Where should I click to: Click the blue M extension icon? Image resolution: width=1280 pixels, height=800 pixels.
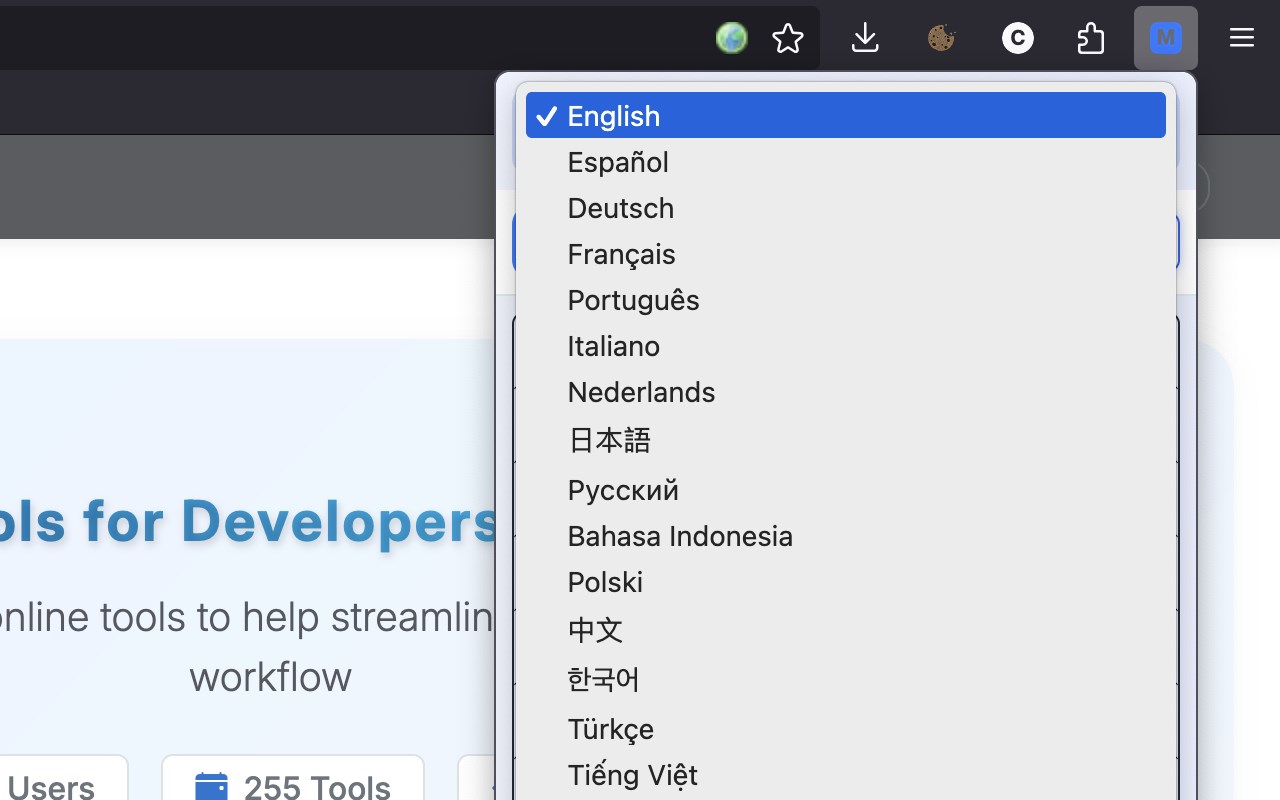(x=1165, y=39)
